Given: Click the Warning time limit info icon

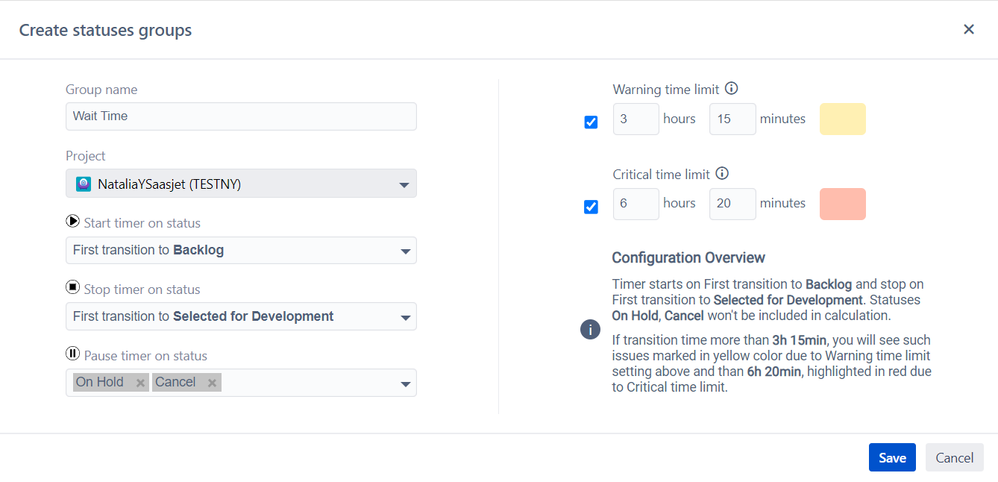Looking at the screenshot, I should [x=731, y=89].
